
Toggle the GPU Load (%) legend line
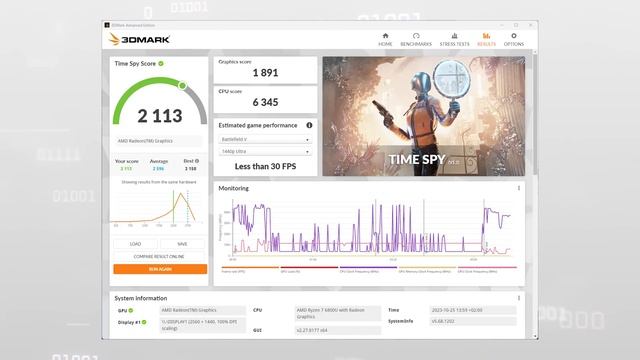coord(309,270)
